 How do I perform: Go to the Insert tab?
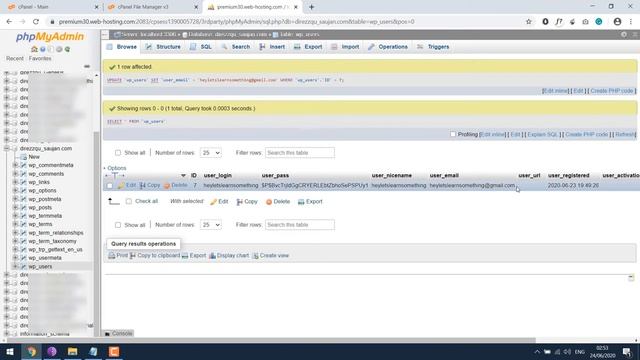click(x=272, y=47)
